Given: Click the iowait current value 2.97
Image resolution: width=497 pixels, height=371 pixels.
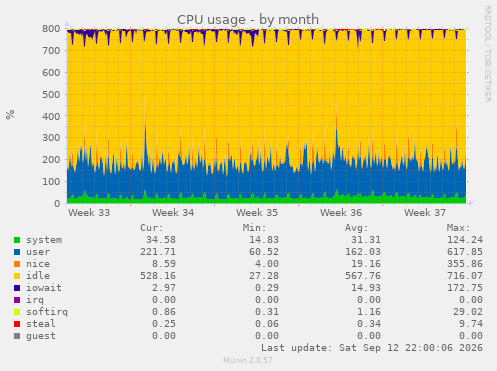Looking at the screenshot, I should coord(164,288).
